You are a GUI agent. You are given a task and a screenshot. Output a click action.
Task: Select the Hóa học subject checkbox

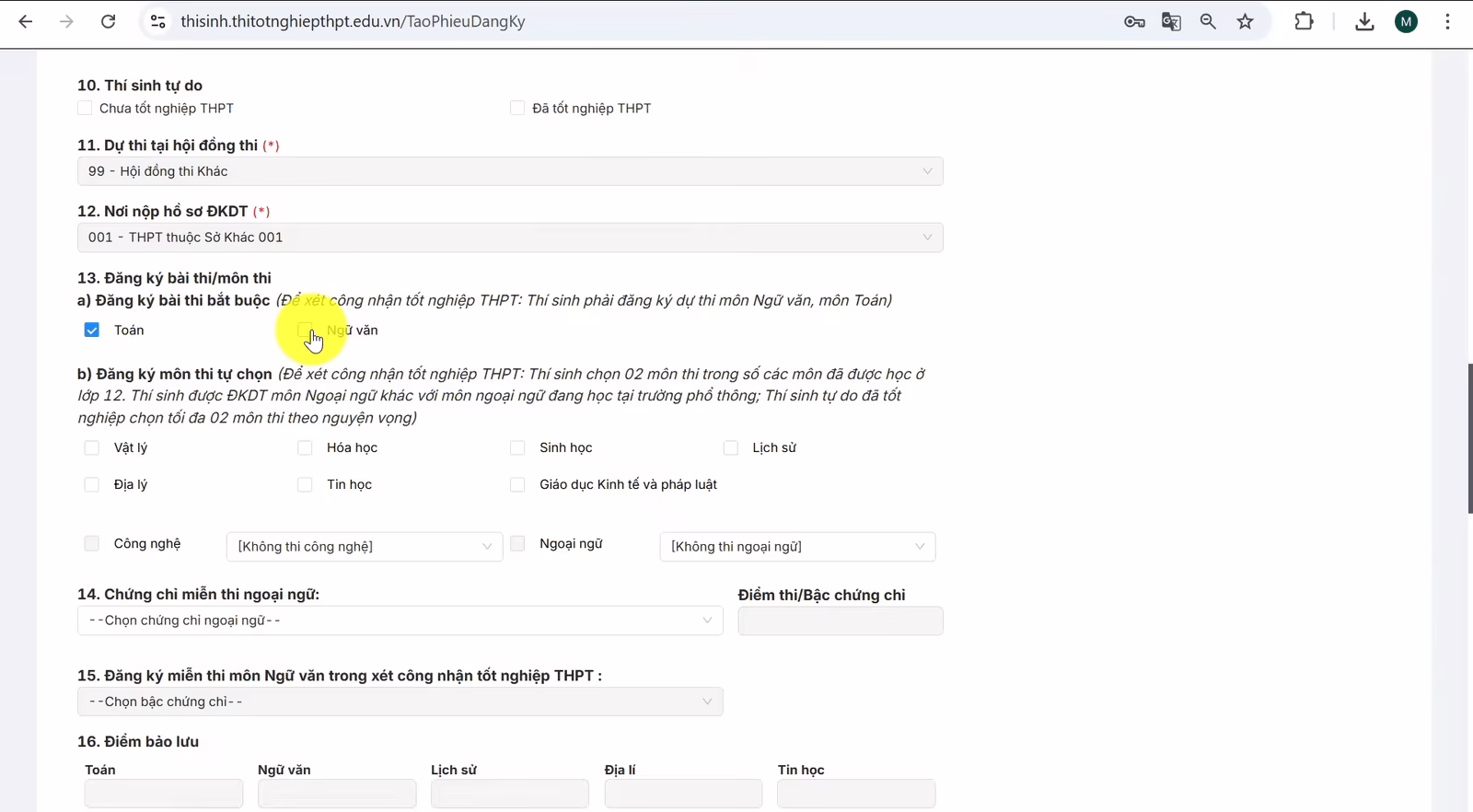click(305, 447)
